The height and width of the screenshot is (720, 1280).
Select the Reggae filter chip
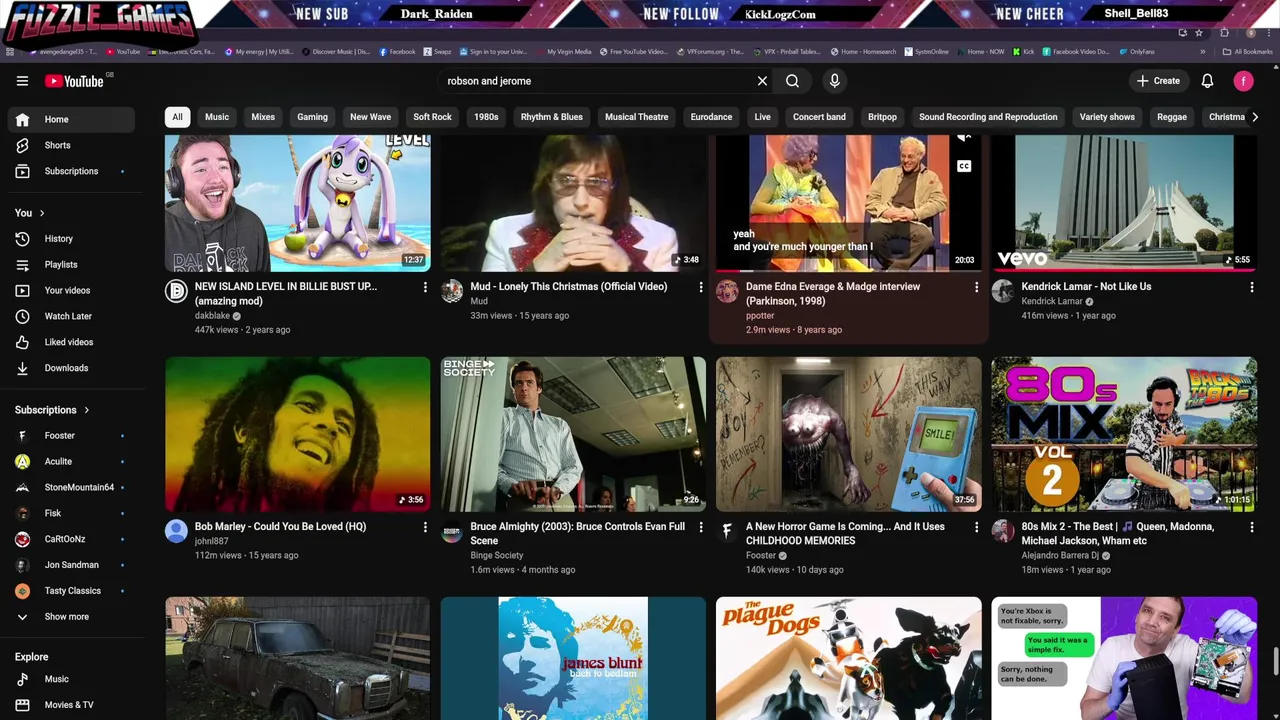point(1172,117)
